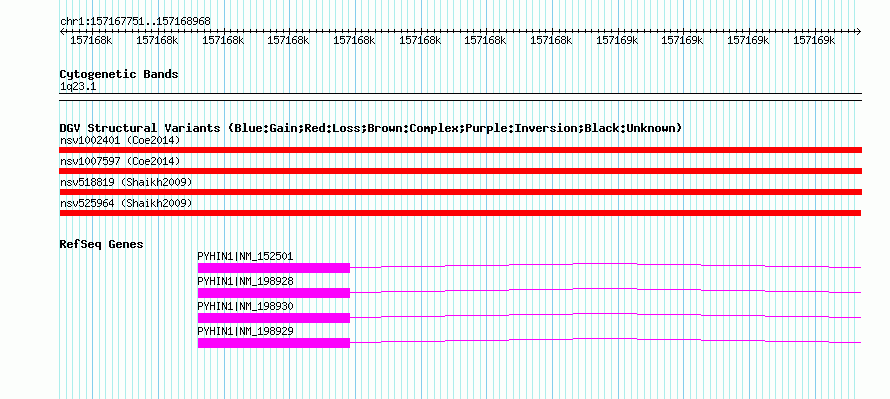890x399 pixels.
Task: Open the PYHIN1|NM_198929 transcript label
Action: (245, 331)
